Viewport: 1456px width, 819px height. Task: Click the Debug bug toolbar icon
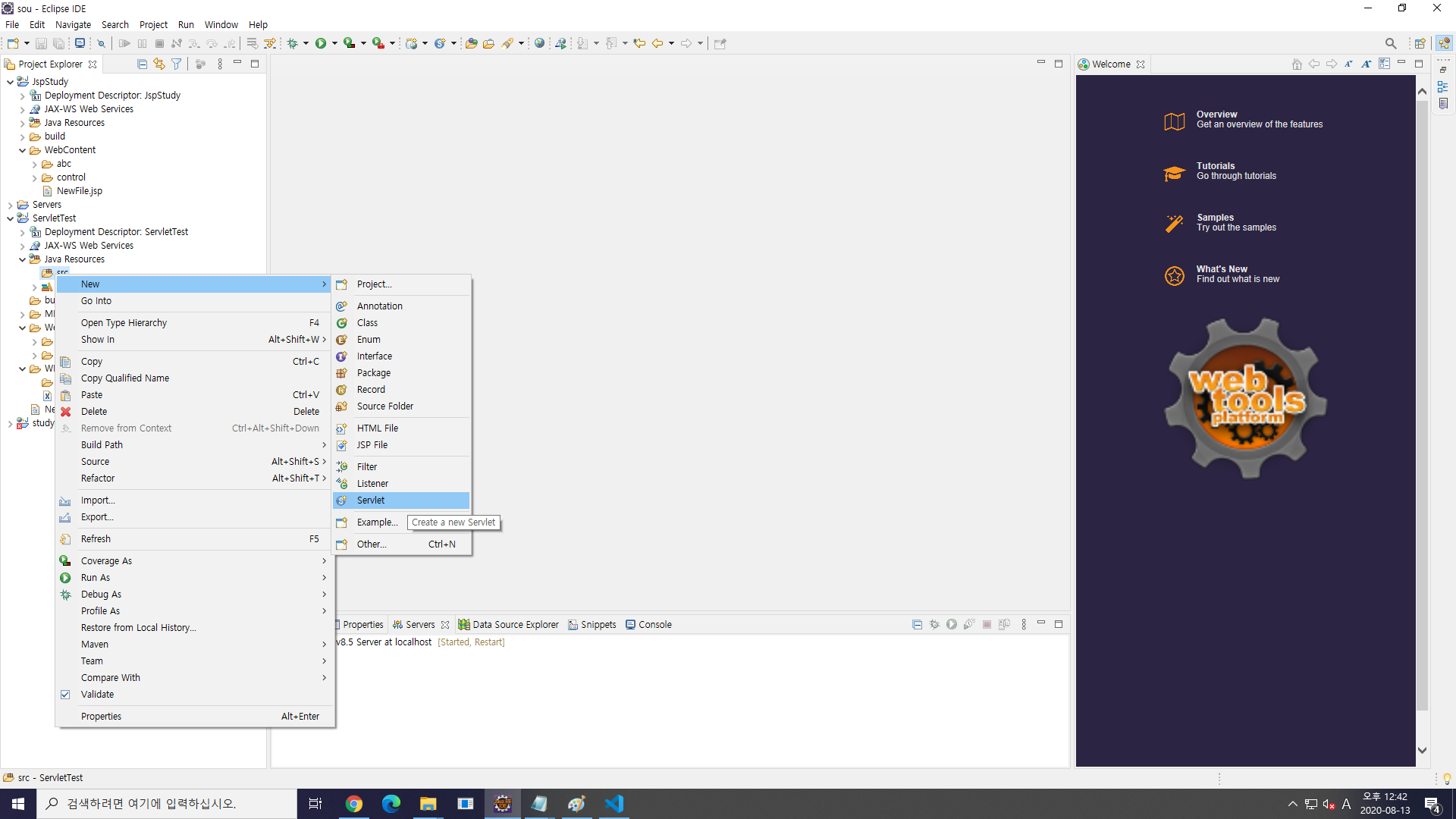tap(292, 43)
